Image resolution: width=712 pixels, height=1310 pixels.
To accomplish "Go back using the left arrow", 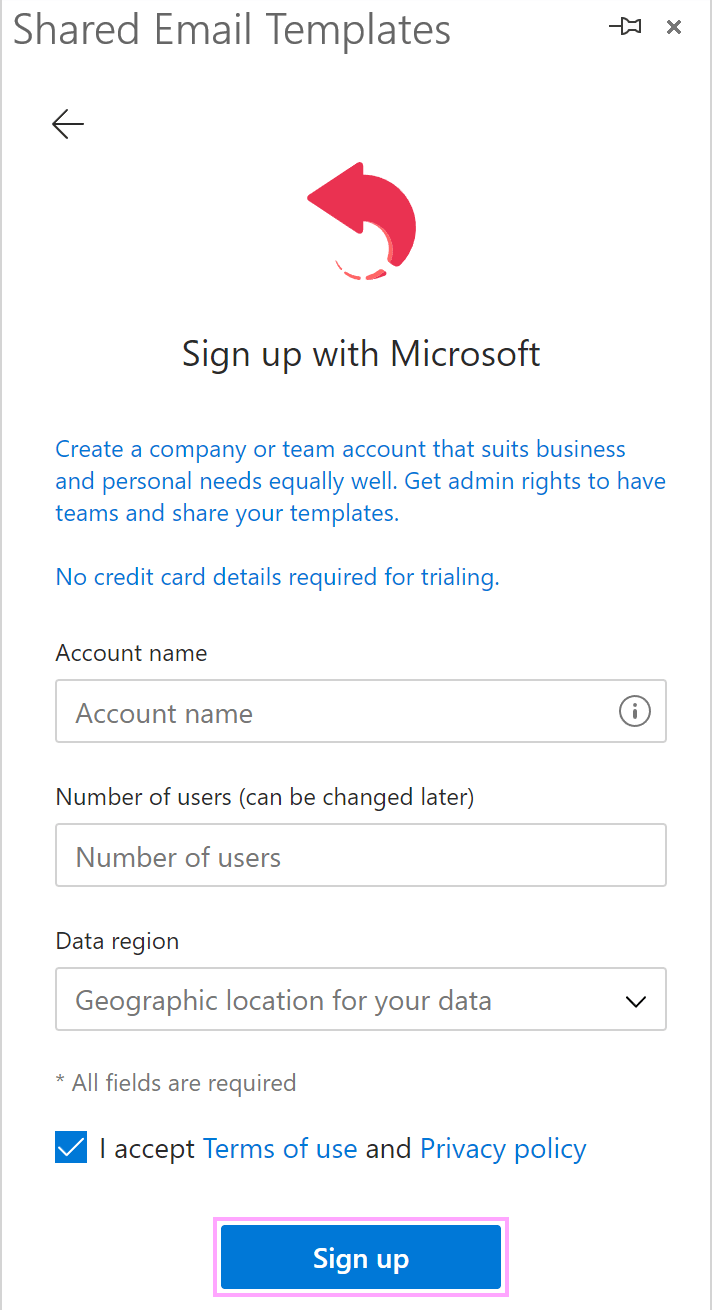I will (66, 123).
